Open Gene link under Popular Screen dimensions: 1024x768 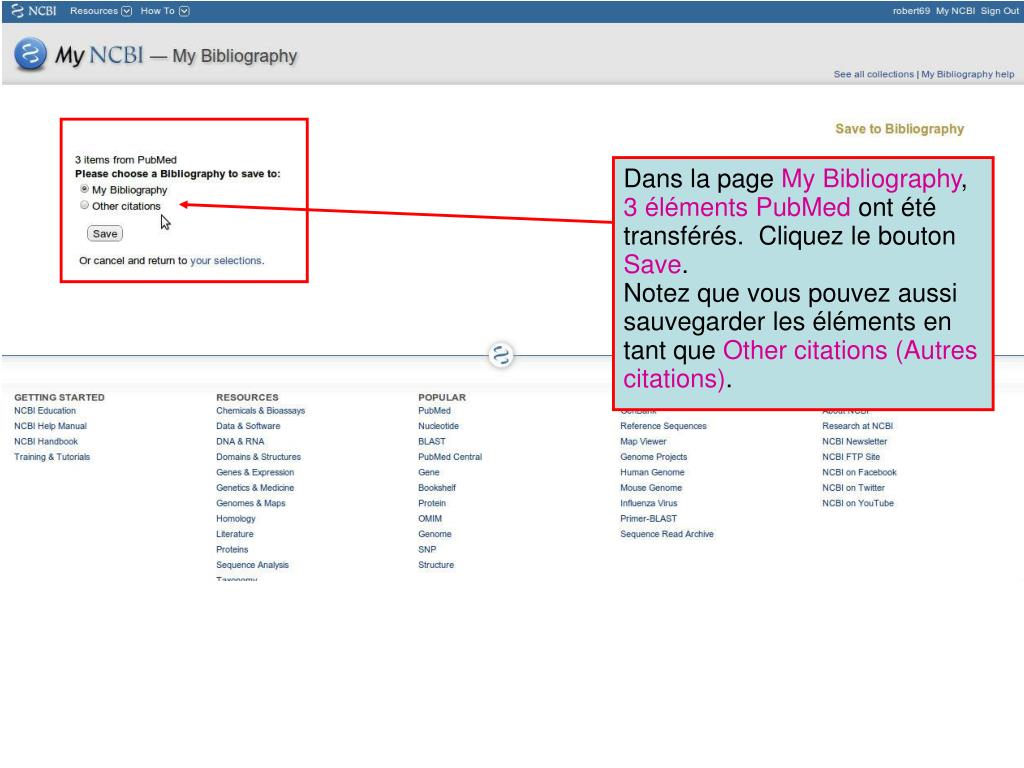(428, 472)
